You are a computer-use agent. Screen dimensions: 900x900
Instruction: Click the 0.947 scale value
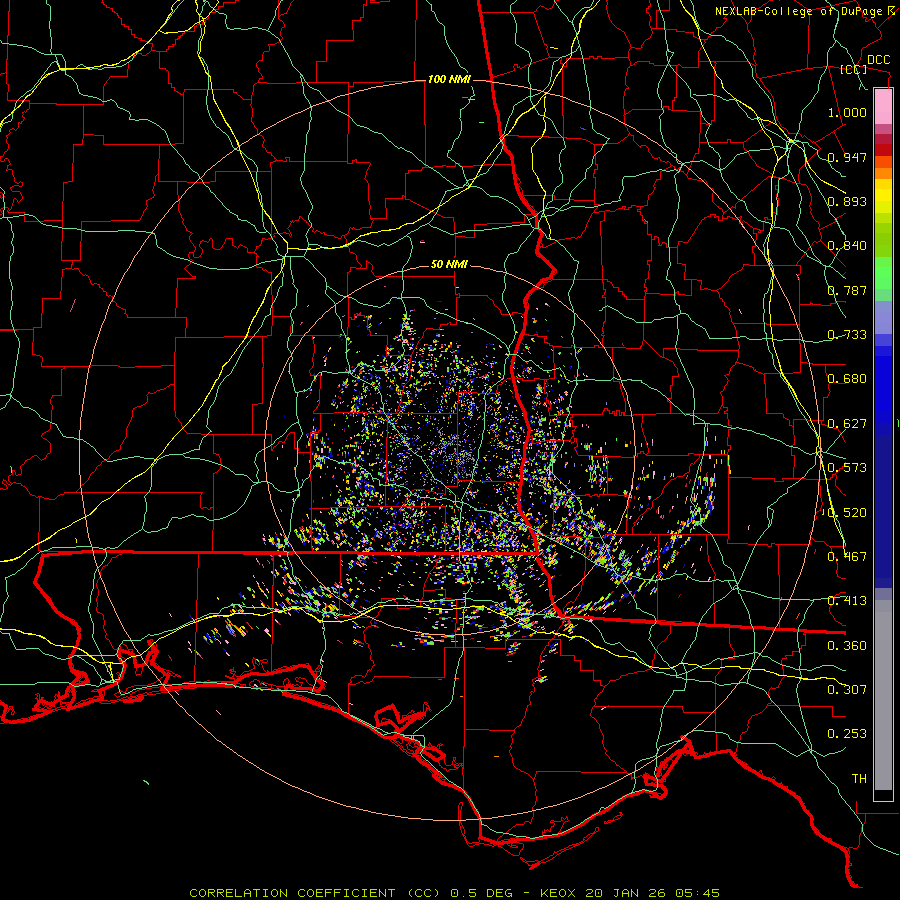click(847, 157)
